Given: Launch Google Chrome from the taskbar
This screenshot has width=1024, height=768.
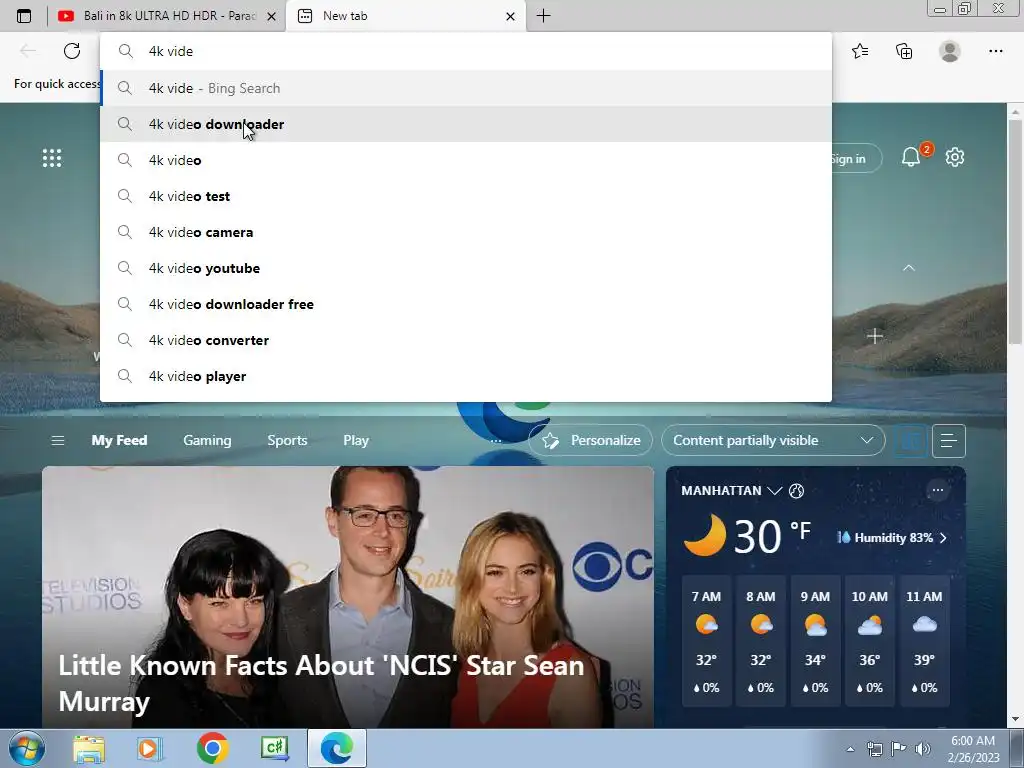Looking at the screenshot, I should coord(212,748).
